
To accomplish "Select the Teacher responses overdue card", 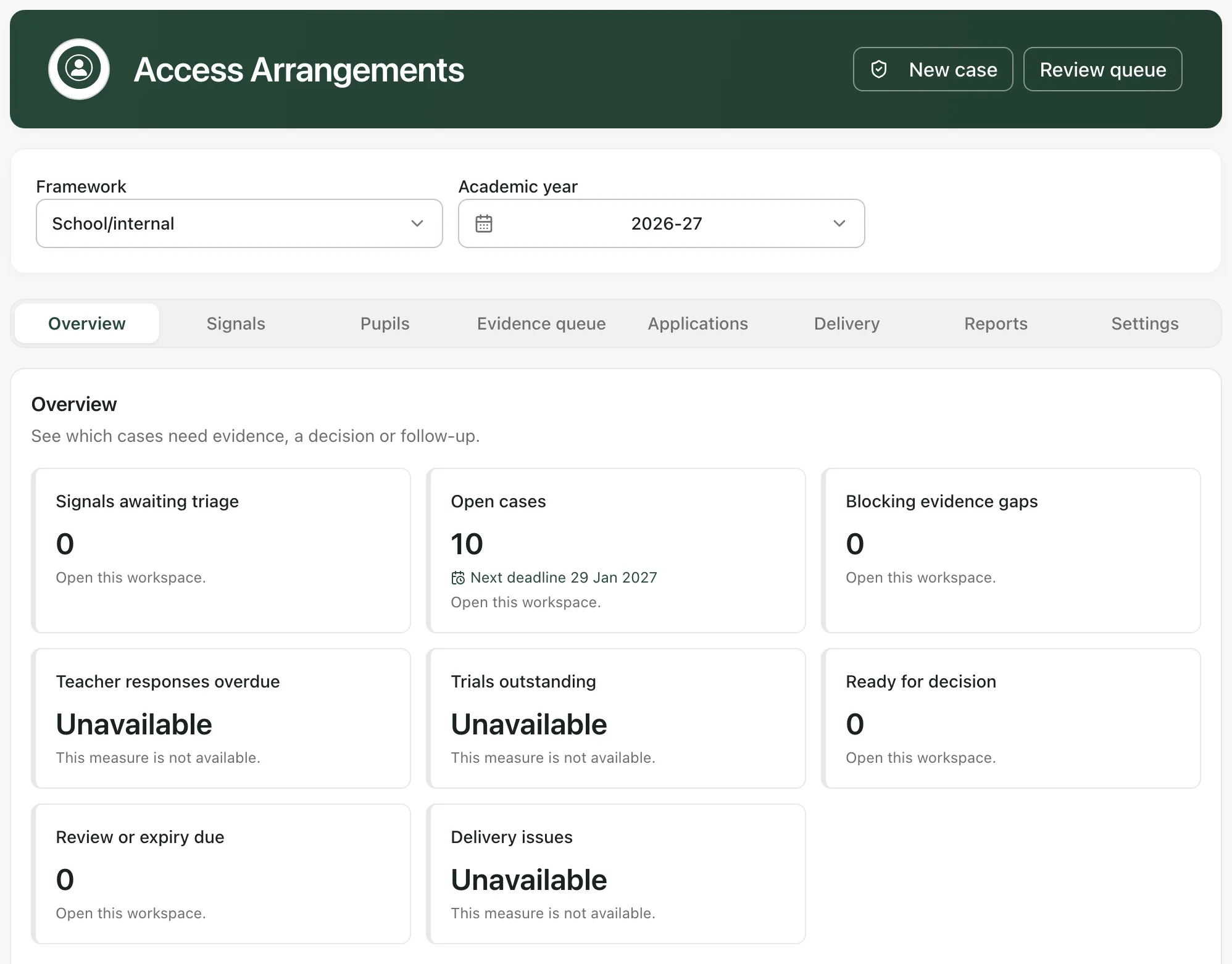I will [x=221, y=718].
